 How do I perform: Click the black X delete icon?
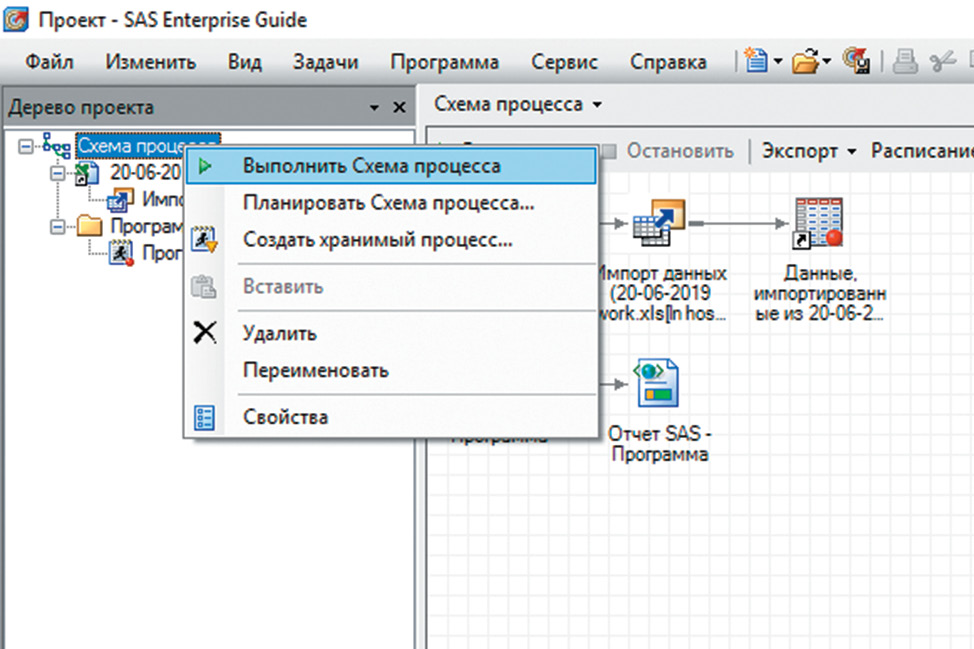(x=204, y=332)
